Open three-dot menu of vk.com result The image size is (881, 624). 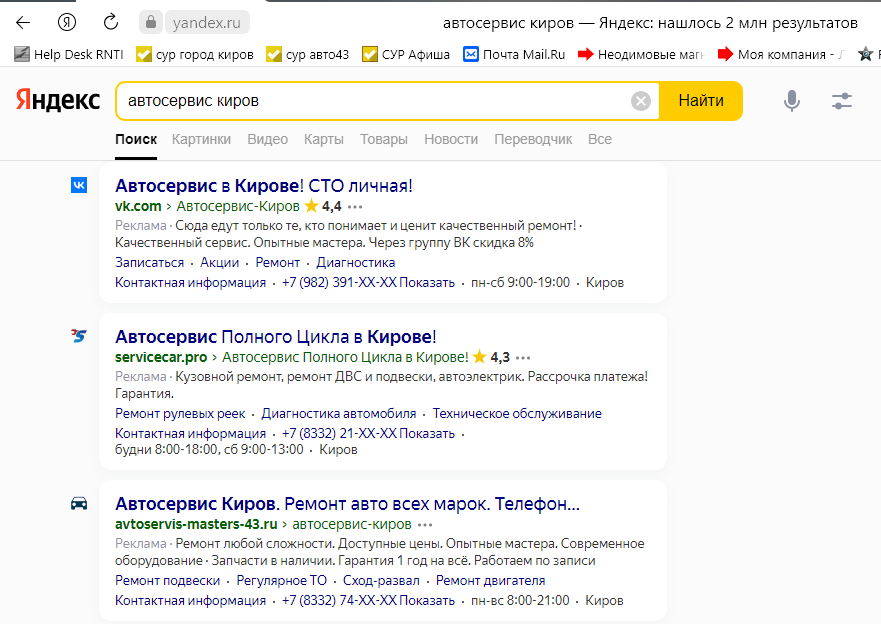(x=355, y=207)
